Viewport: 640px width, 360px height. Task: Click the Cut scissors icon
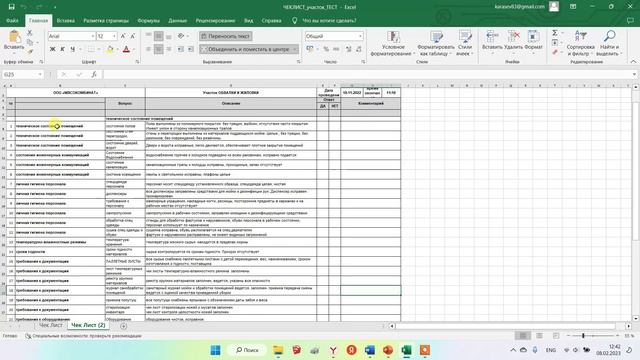(30, 33)
